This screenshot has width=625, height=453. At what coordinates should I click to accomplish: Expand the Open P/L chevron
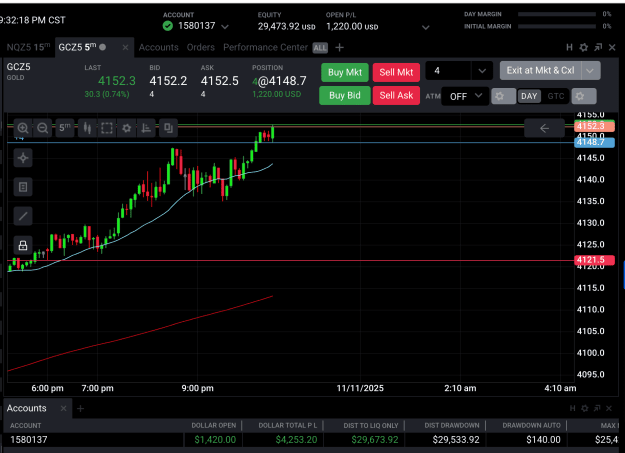[x=426, y=27]
